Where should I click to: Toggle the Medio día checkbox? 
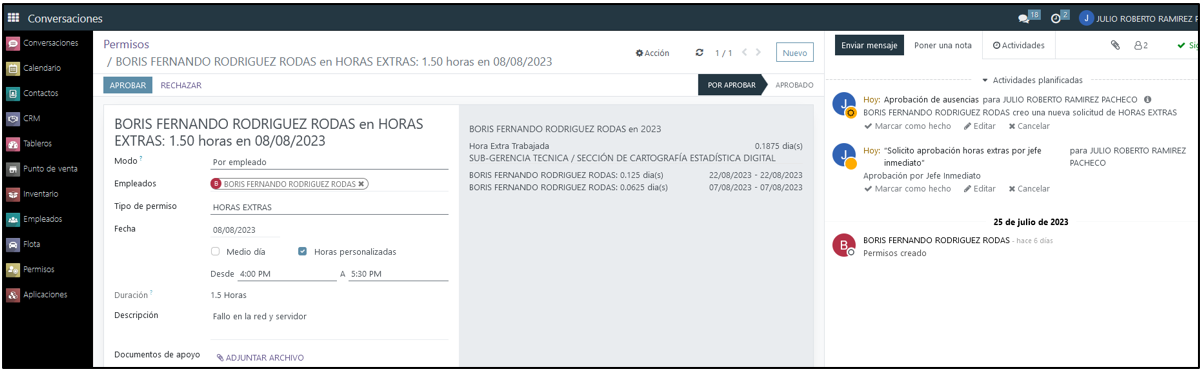point(215,252)
